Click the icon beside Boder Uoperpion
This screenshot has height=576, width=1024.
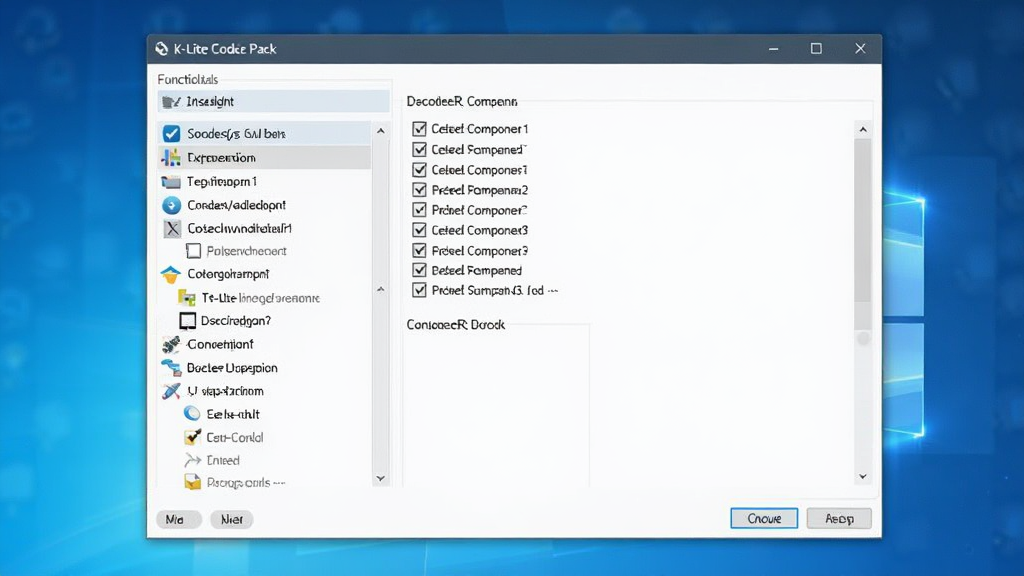[x=171, y=368]
